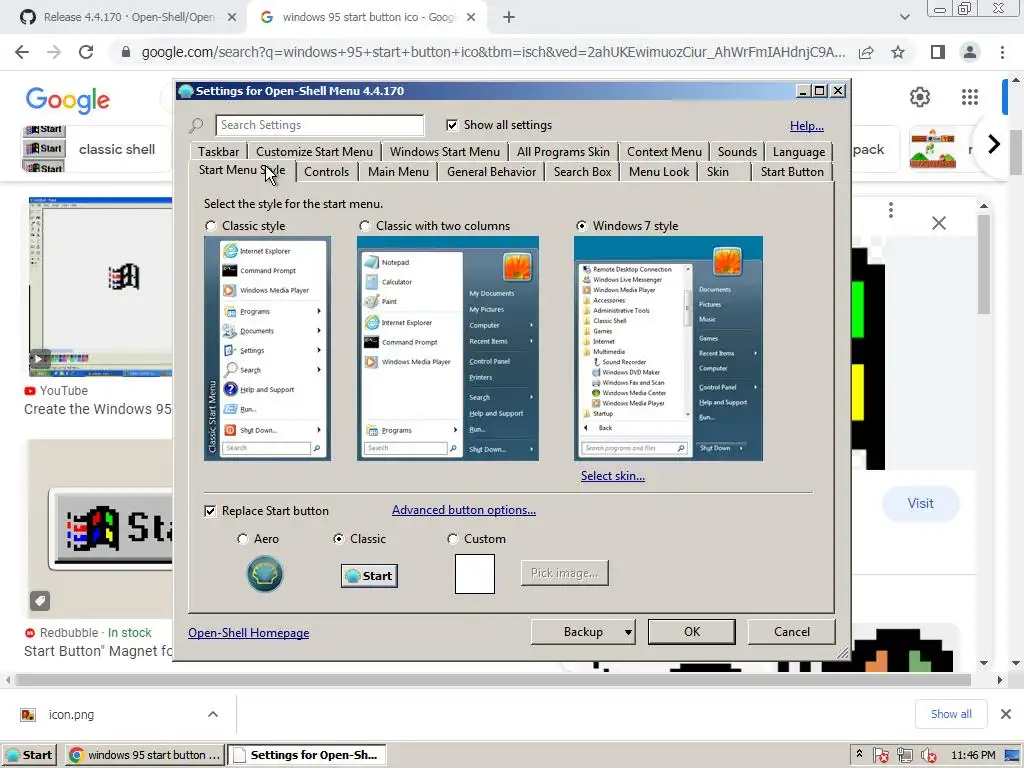
Task: Click the Google logo
Action: [x=68, y=99]
